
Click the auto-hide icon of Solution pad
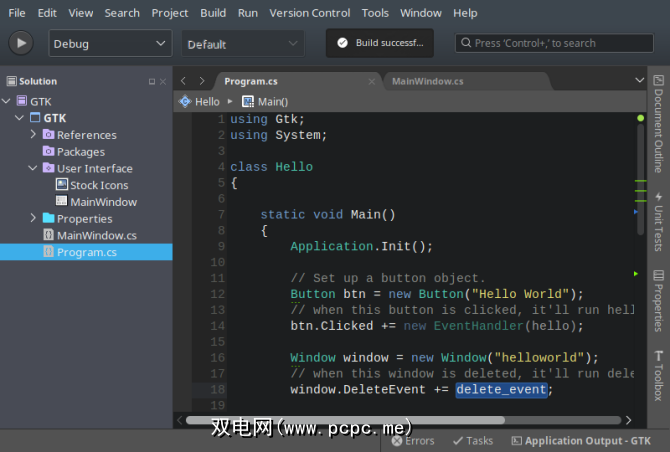(x=152, y=82)
